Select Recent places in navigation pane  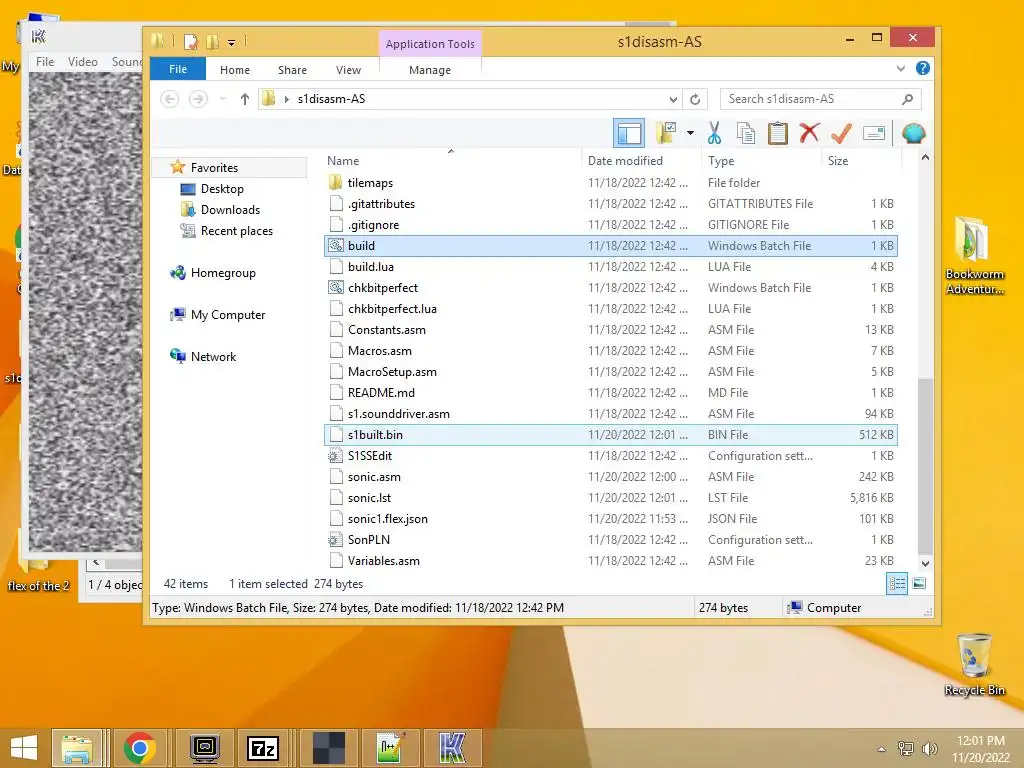[236, 231]
